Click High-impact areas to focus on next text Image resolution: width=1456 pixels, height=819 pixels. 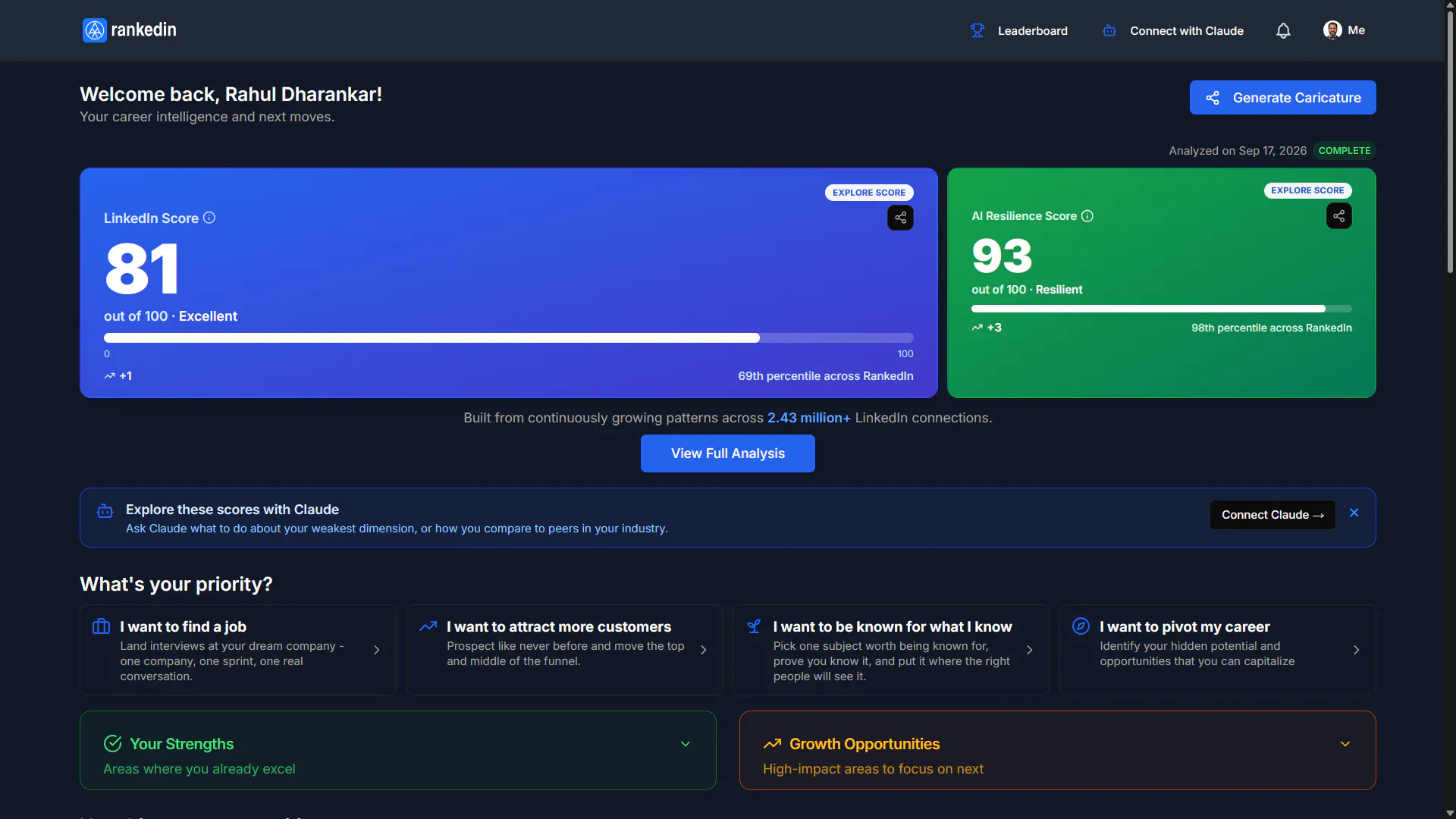pyautogui.click(x=873, y=769)
